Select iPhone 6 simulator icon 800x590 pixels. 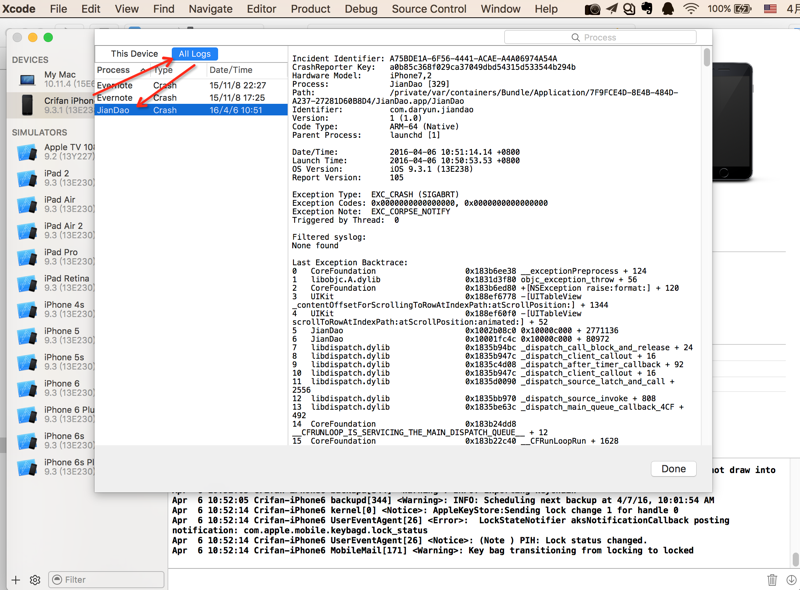(x=27, y=388)
